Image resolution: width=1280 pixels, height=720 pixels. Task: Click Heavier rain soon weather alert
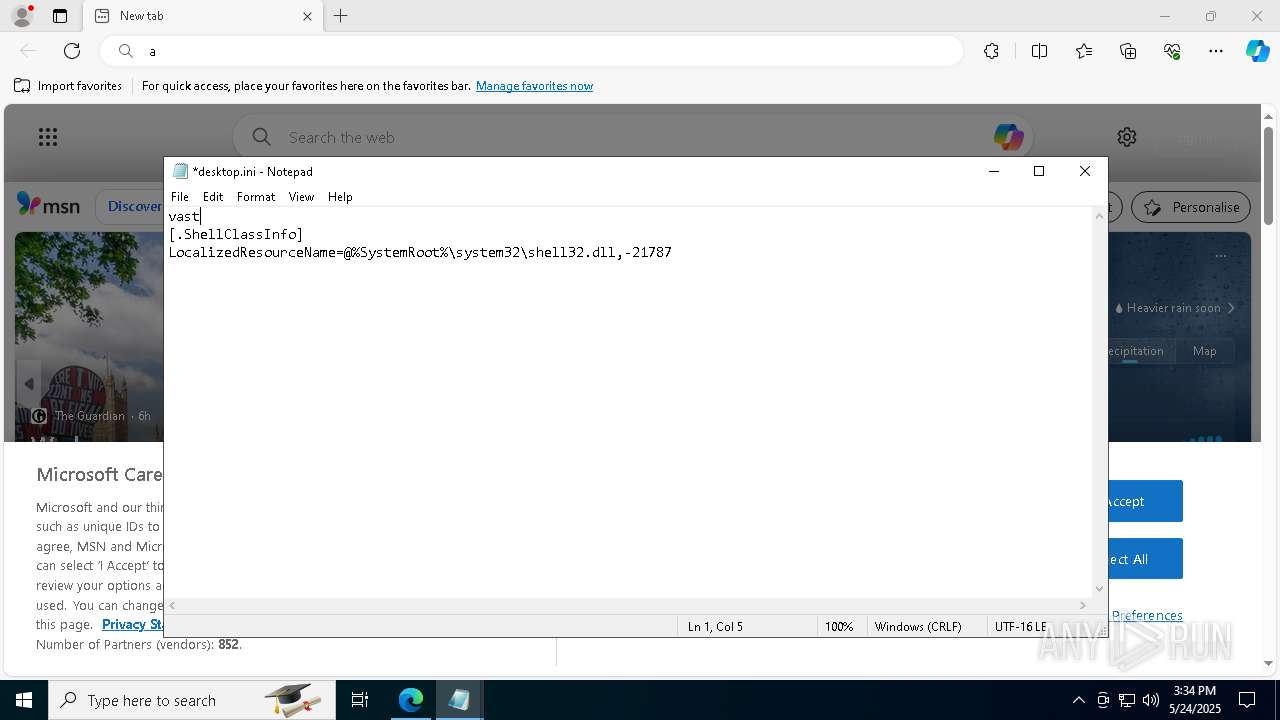pyautogui.click(x=1174, y=308)
